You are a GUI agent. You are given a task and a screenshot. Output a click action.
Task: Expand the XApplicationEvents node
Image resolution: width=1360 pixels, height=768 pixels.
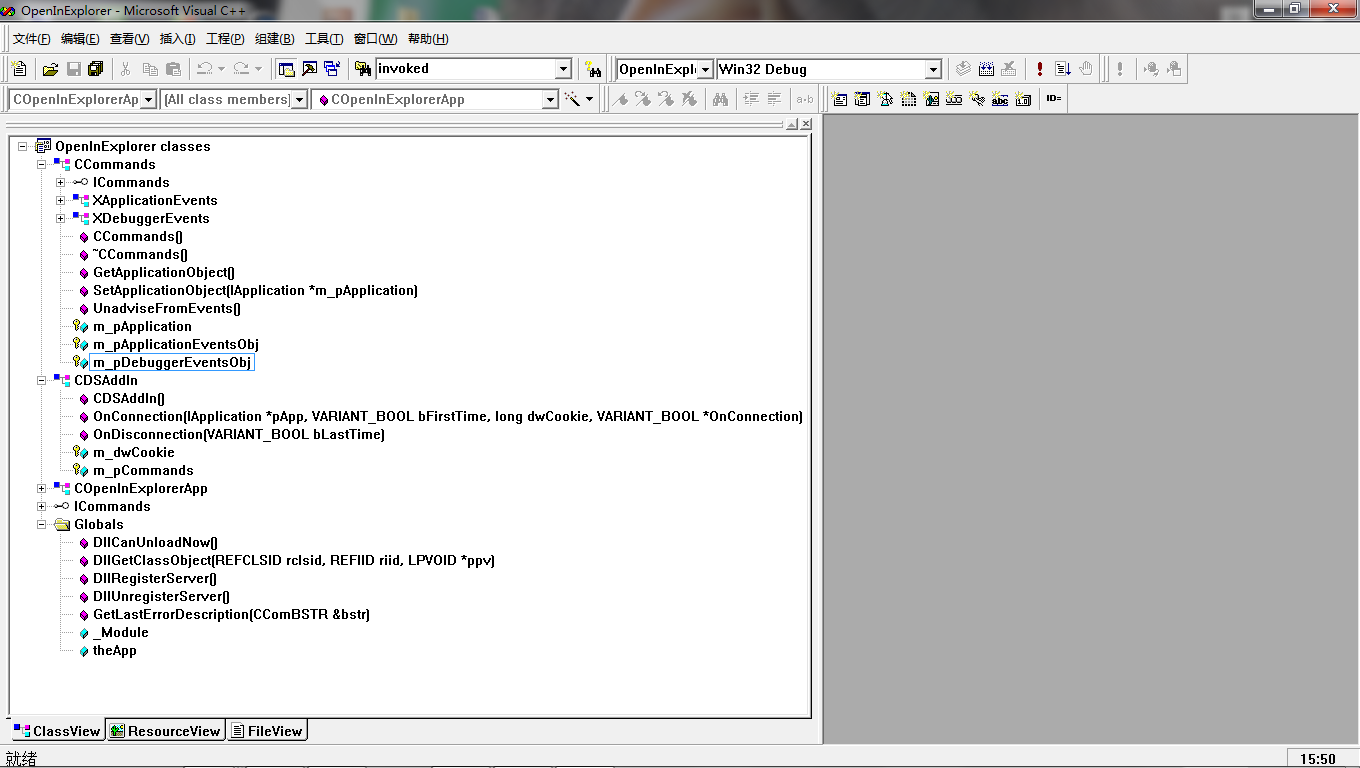click(61, 200)
